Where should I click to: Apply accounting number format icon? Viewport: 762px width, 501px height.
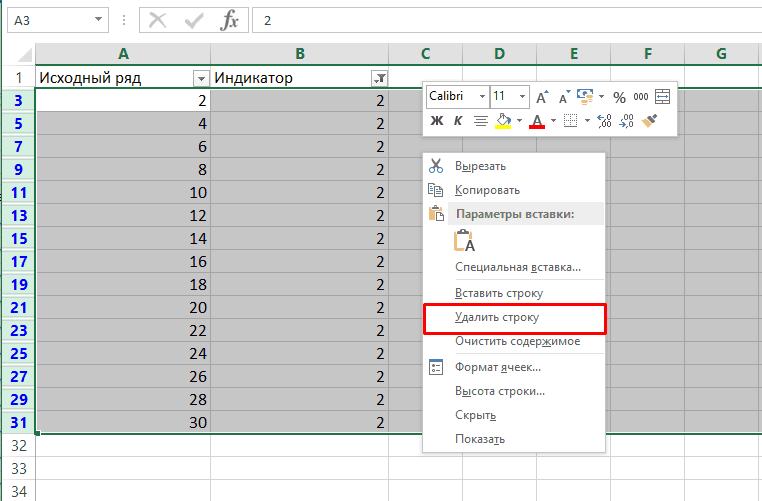(x=585, y=97)
